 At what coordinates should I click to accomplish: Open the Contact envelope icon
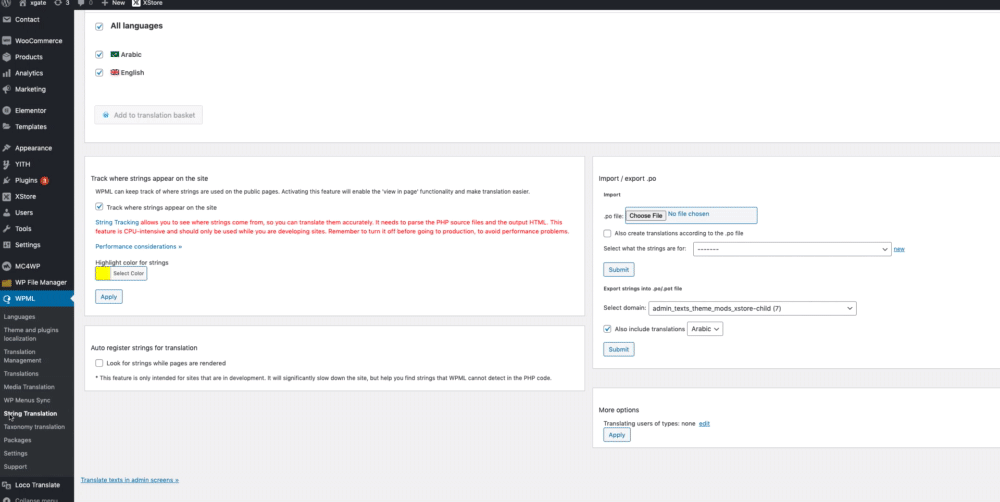[6, 20]
